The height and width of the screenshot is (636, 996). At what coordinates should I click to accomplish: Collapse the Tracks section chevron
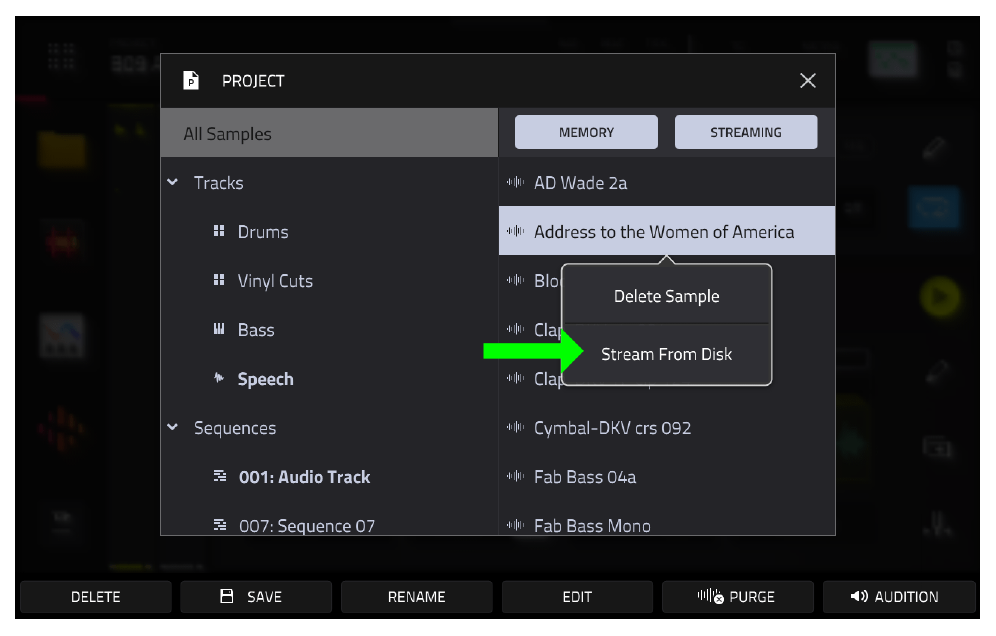[x=173, y=182]
